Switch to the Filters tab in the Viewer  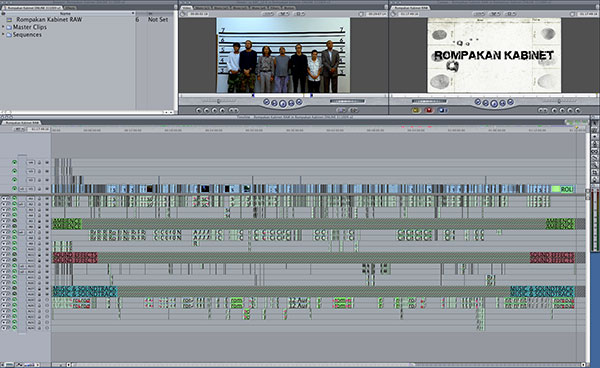[x=274, y=8]
